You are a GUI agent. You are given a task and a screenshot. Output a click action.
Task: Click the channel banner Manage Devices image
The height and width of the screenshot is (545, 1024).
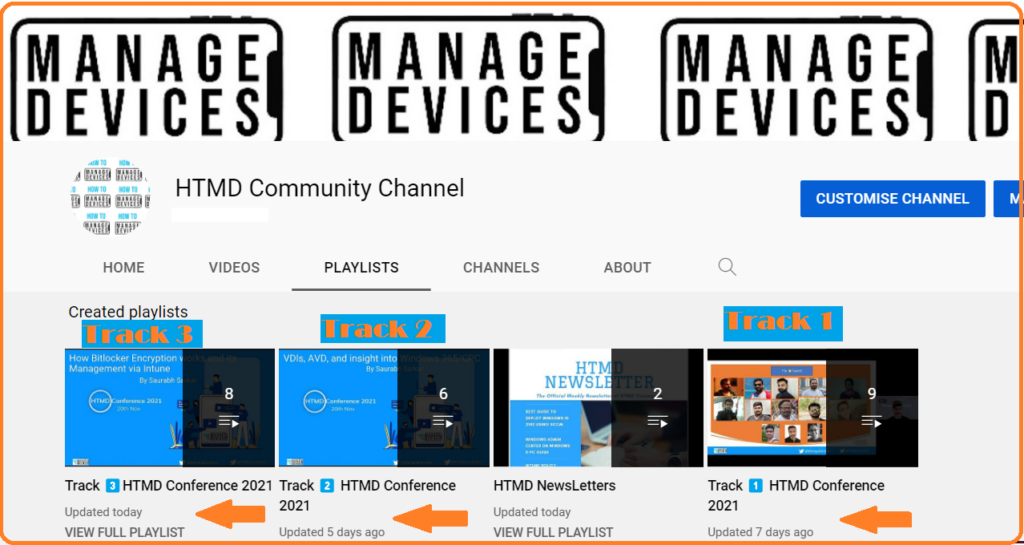512,72
